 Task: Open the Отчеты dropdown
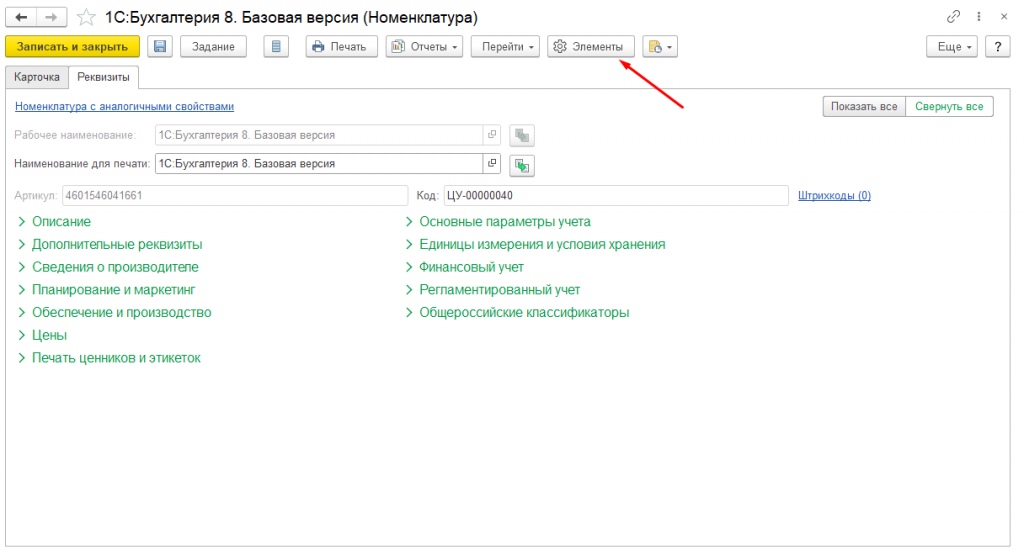[x=424, y=47]
